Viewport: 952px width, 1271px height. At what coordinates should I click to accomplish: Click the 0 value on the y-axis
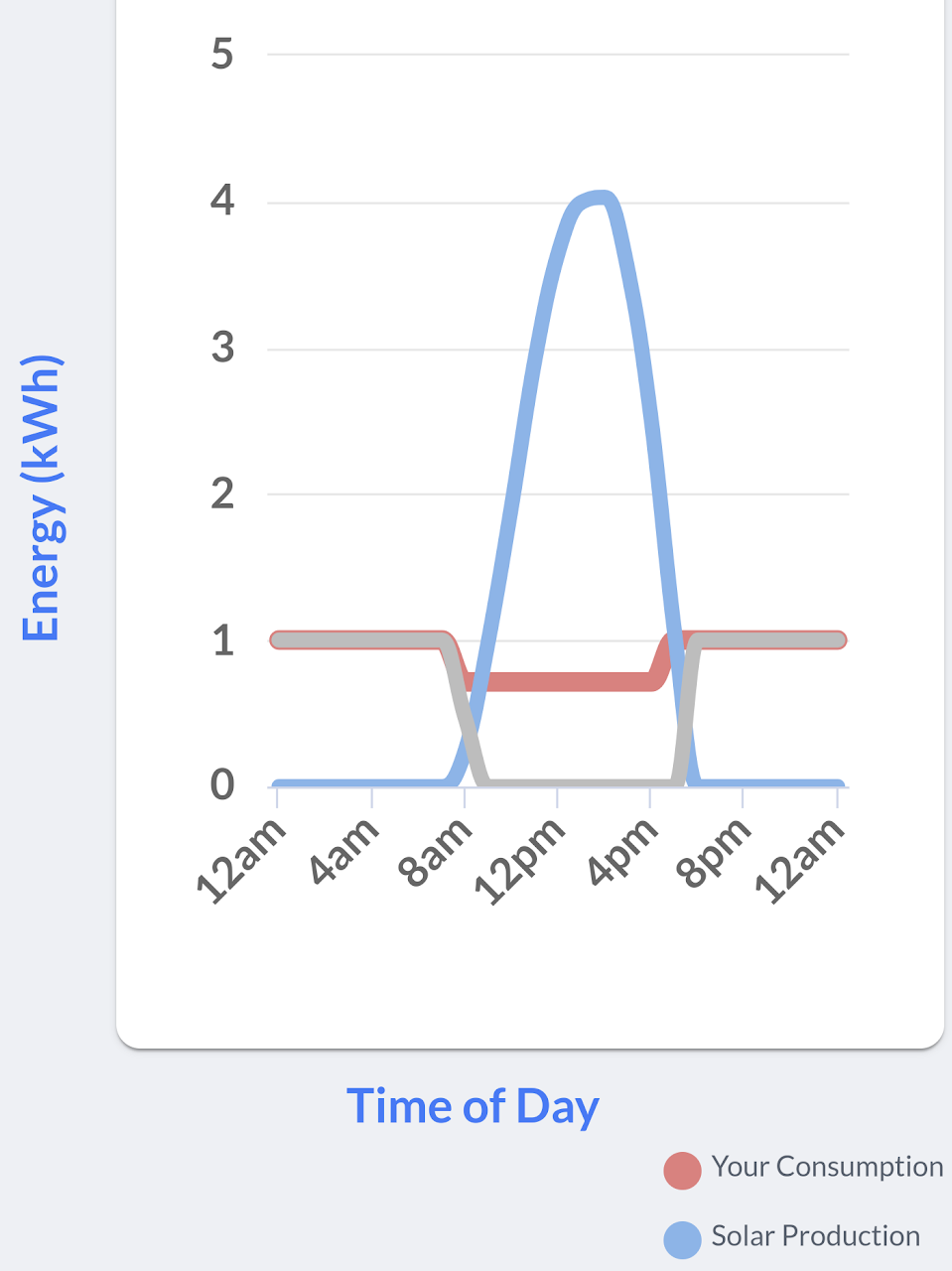pos(222,785)
